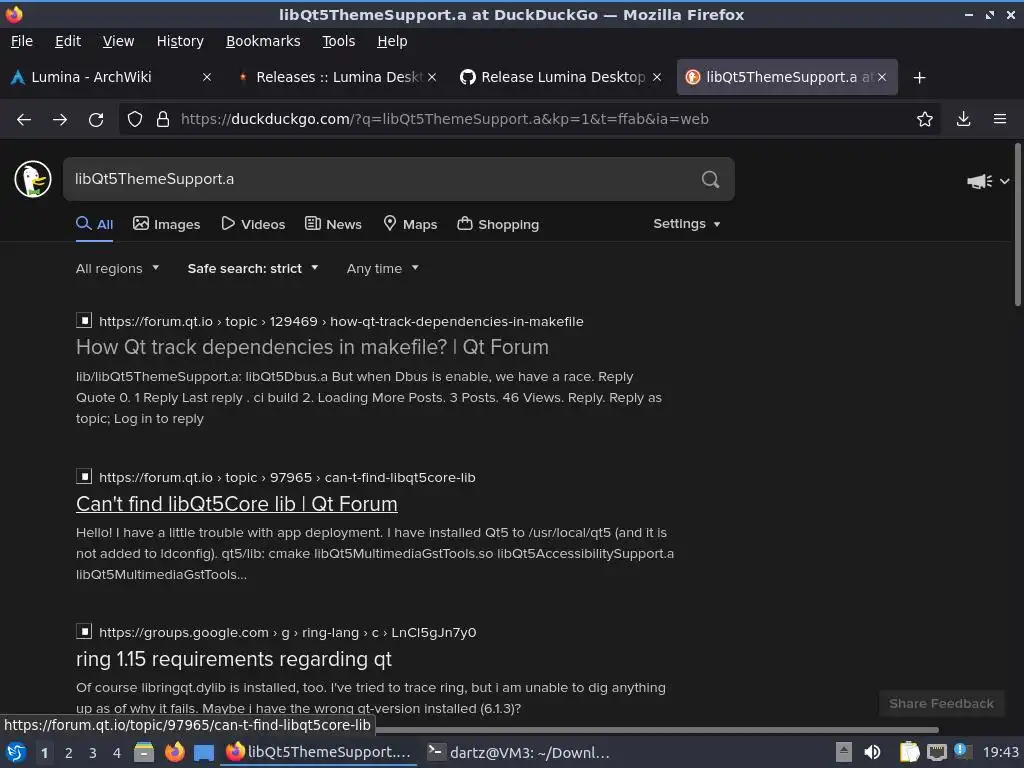This screenshot has width=1024, height=768.
Task: Open the Tools menu
Action: coord(338,41)
